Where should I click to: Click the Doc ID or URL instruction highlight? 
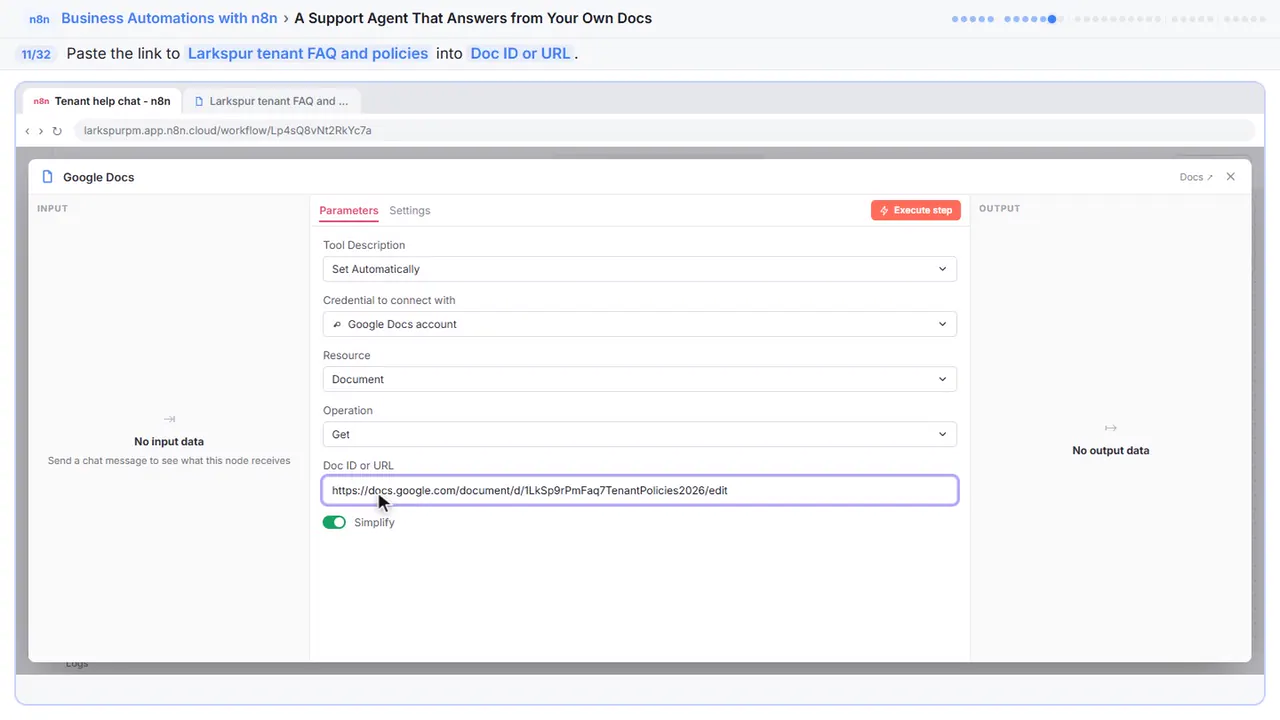[x=521, y=54]
